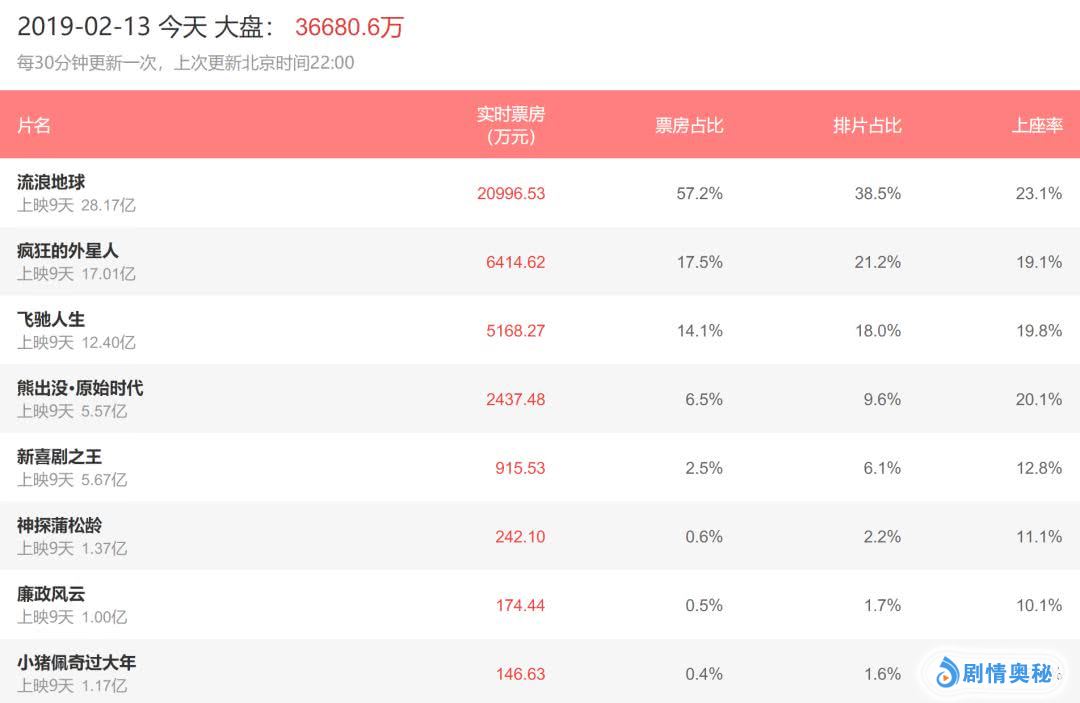Select the 6414.62 box office value
The height and width of the screenshot is (703, 1080).
(515, 262)
